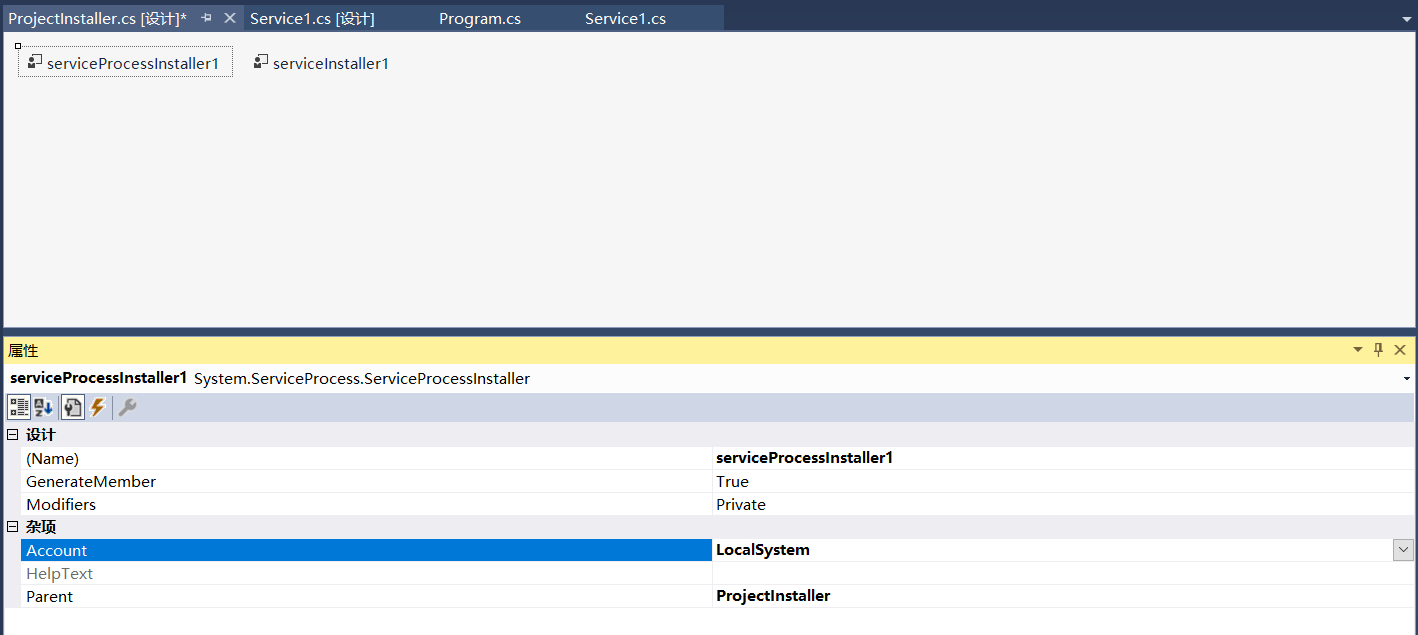Open the document tab list dropdown
Screen dimensions: 1418x635
(x=1406, y=19)
